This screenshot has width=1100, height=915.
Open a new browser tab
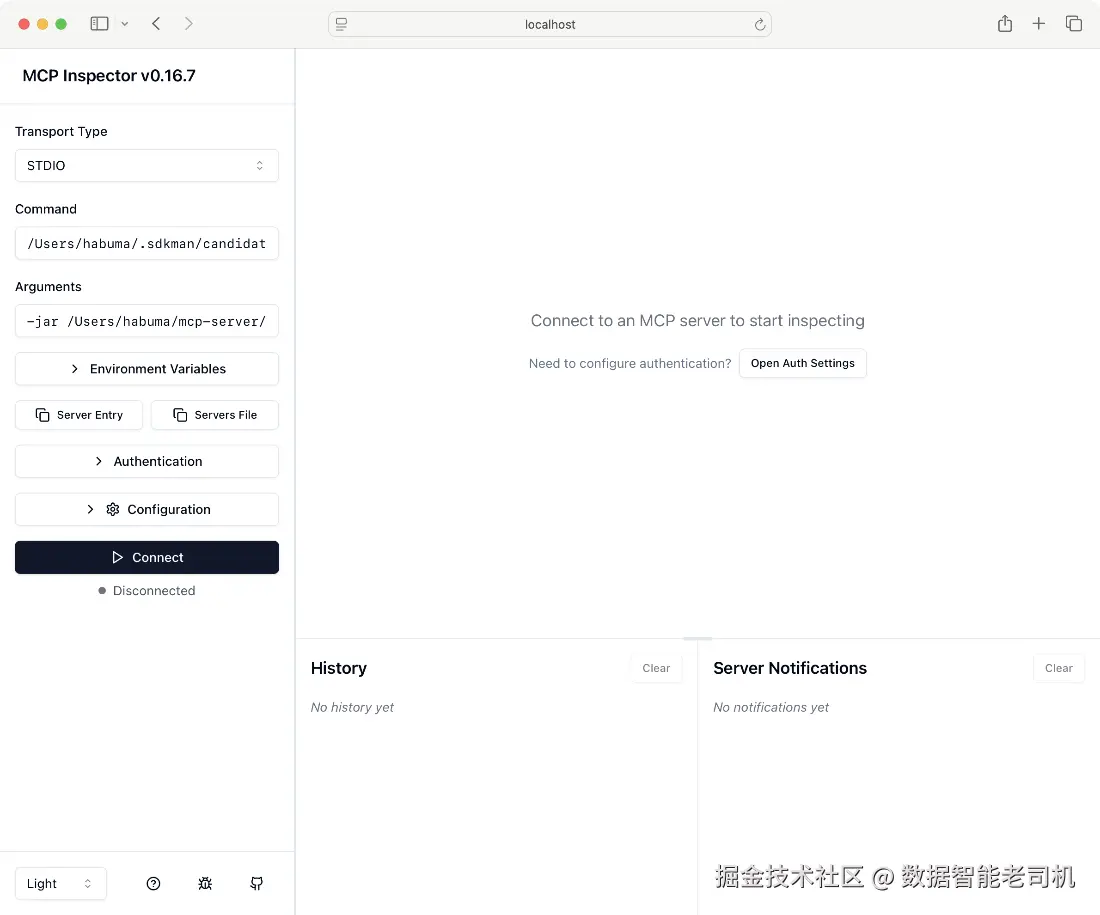1038,24
